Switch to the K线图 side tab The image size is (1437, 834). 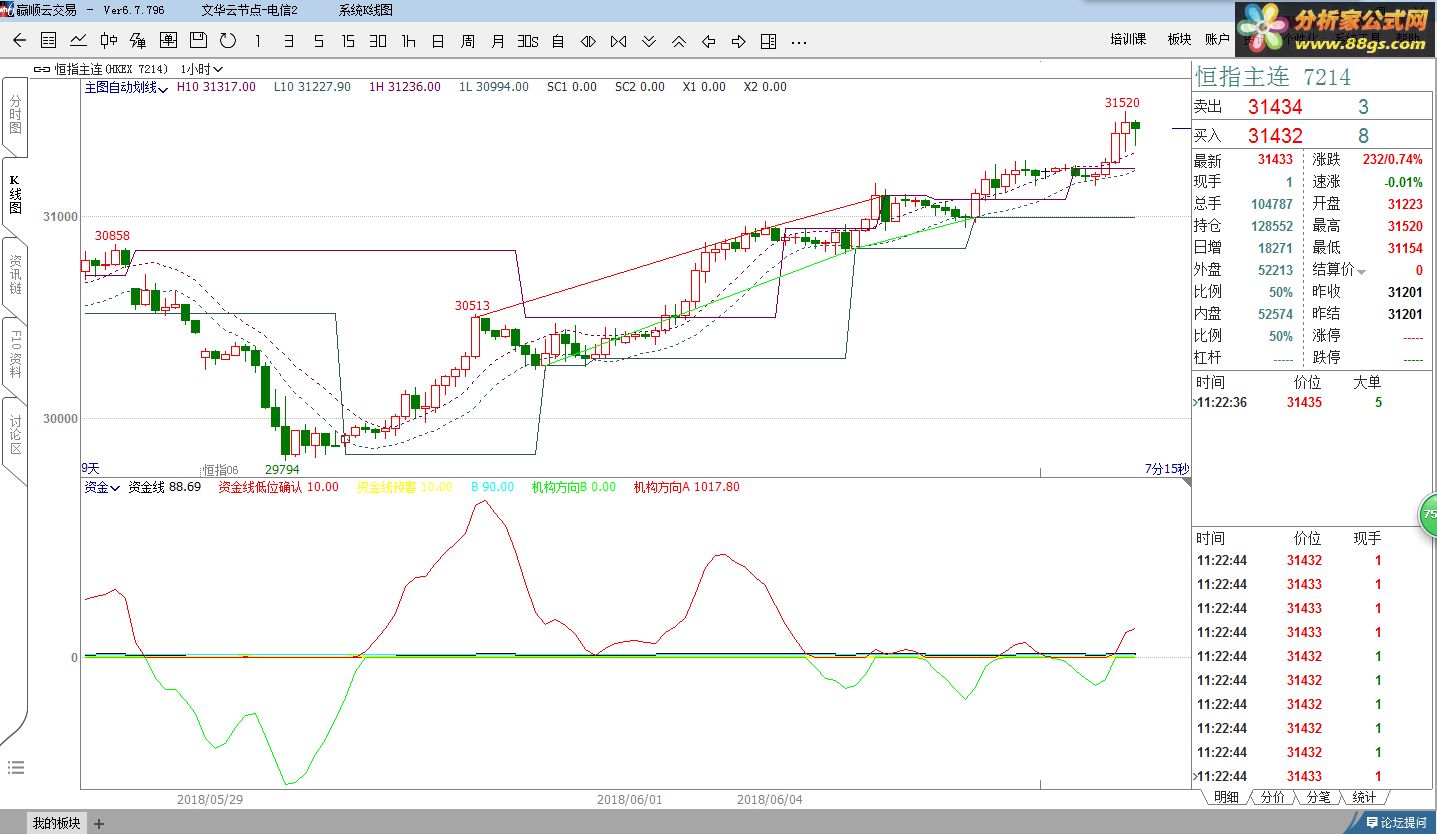pos(15,195)
